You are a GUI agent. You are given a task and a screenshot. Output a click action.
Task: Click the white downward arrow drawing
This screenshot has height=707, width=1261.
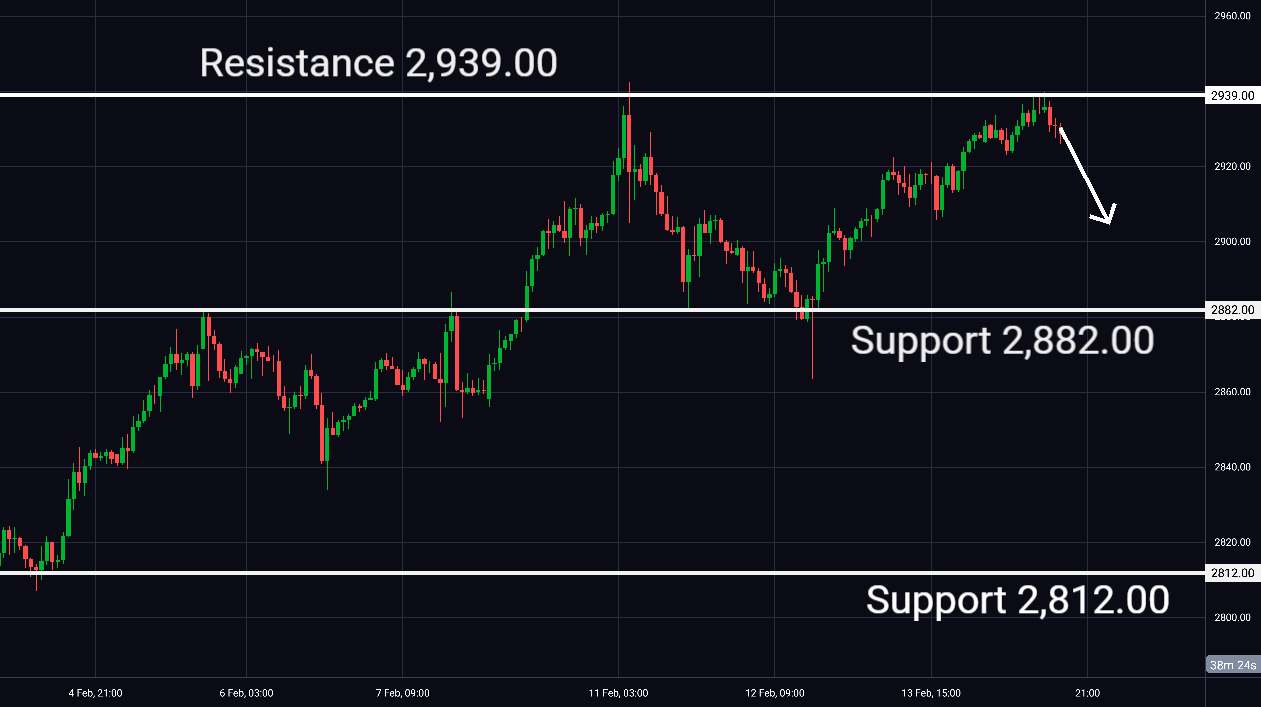pyautogui.click(x=1085, y=173)
